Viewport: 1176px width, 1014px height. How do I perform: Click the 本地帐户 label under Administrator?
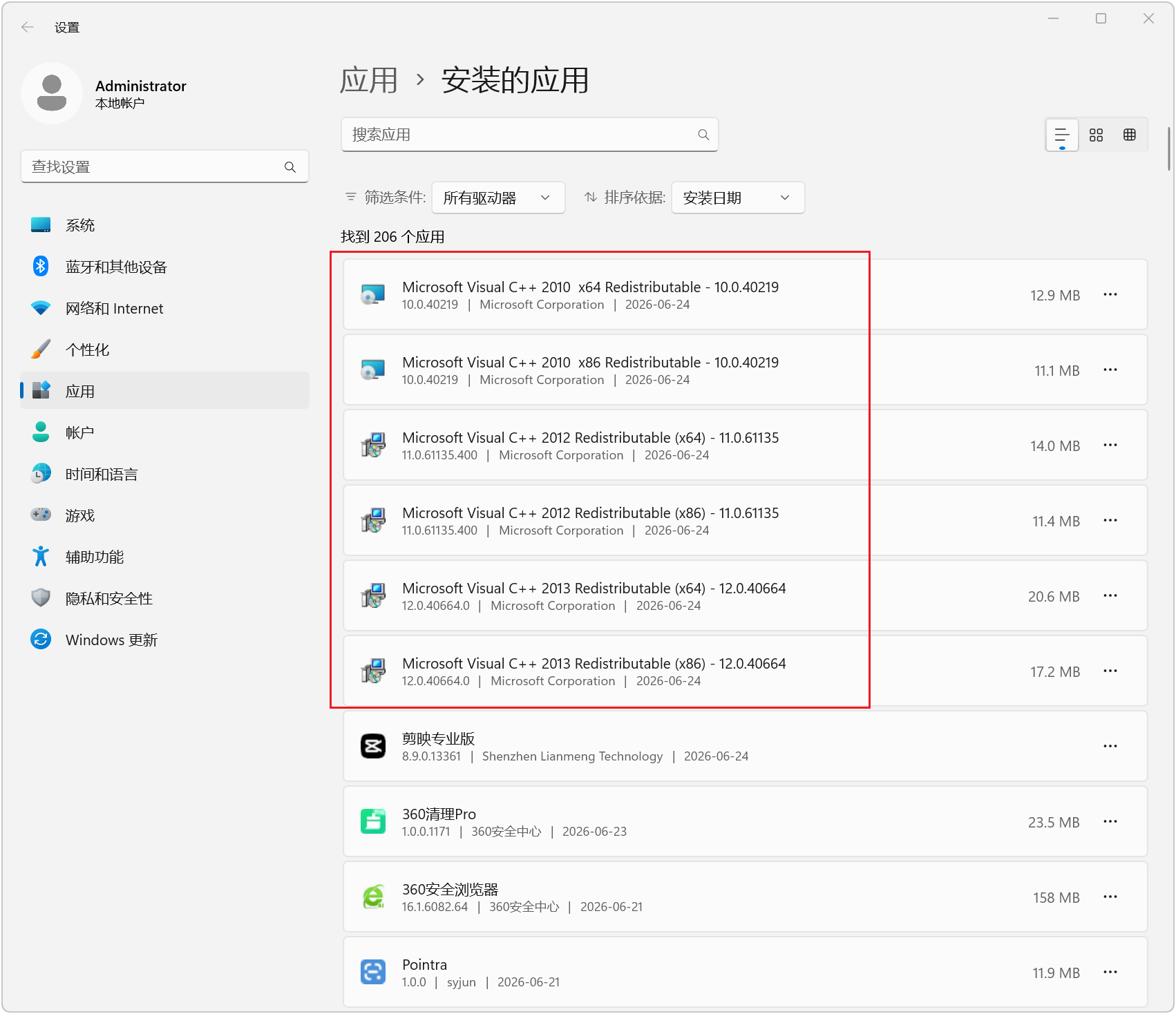[x=120, y=104]
